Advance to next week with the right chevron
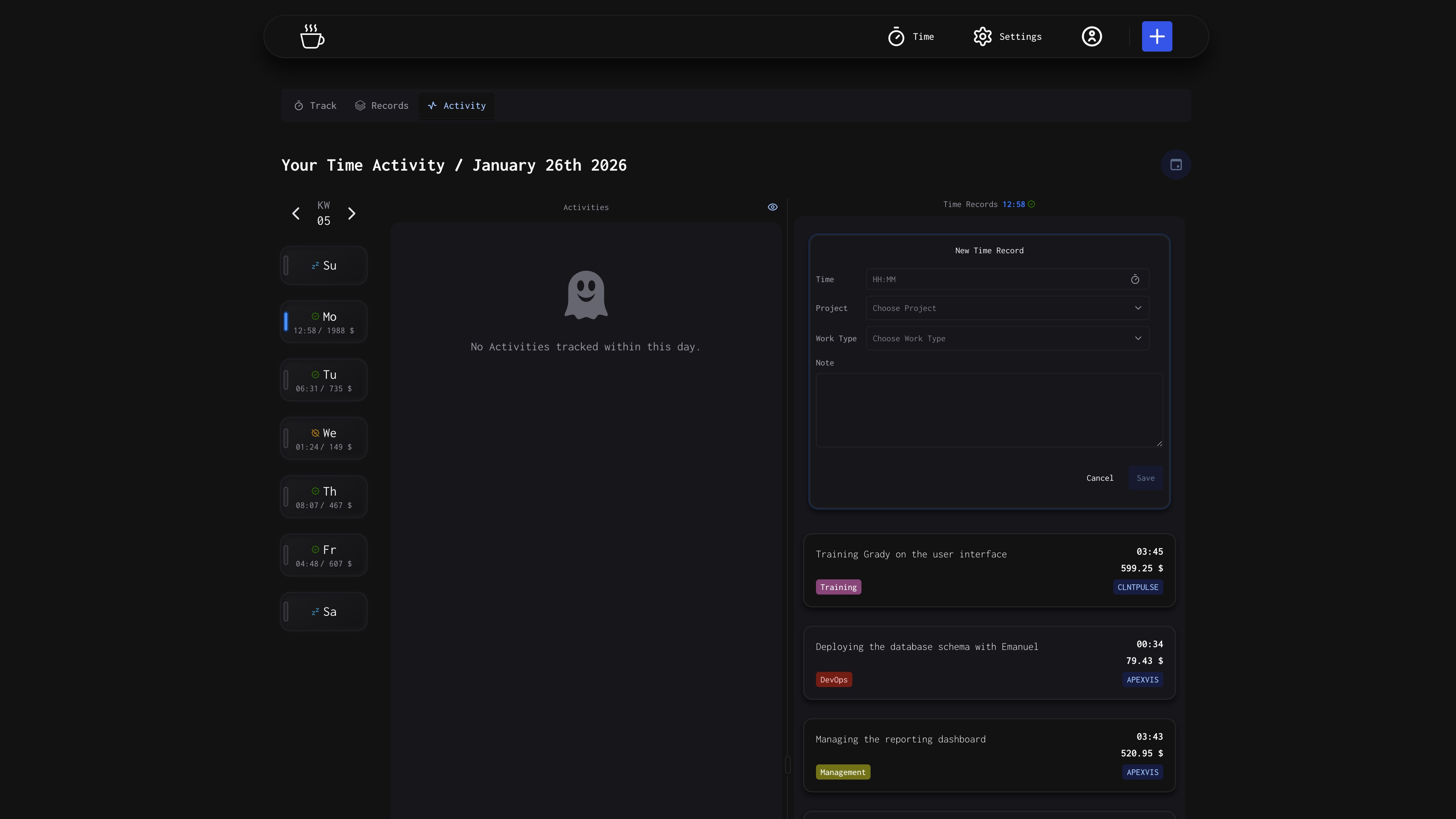 pyautogui.click(x=351, y=213)
